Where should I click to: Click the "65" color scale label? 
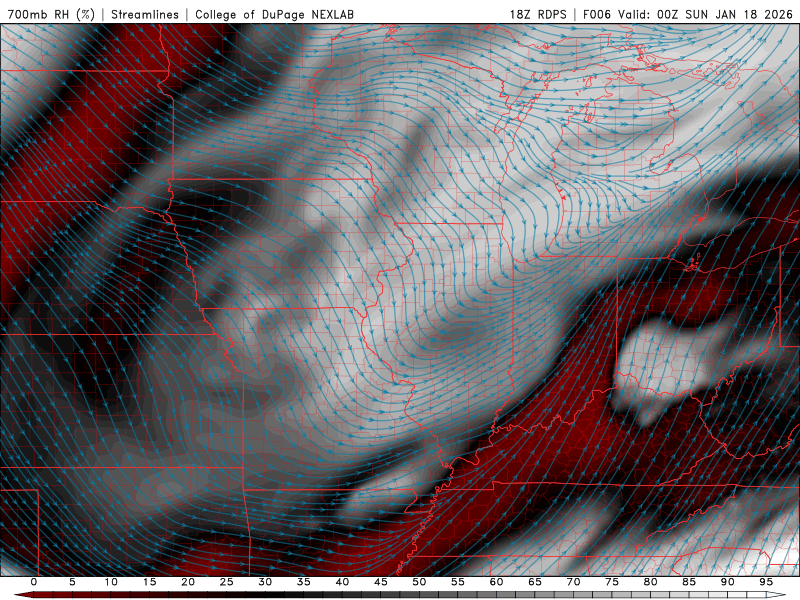[x=535, y=582]
